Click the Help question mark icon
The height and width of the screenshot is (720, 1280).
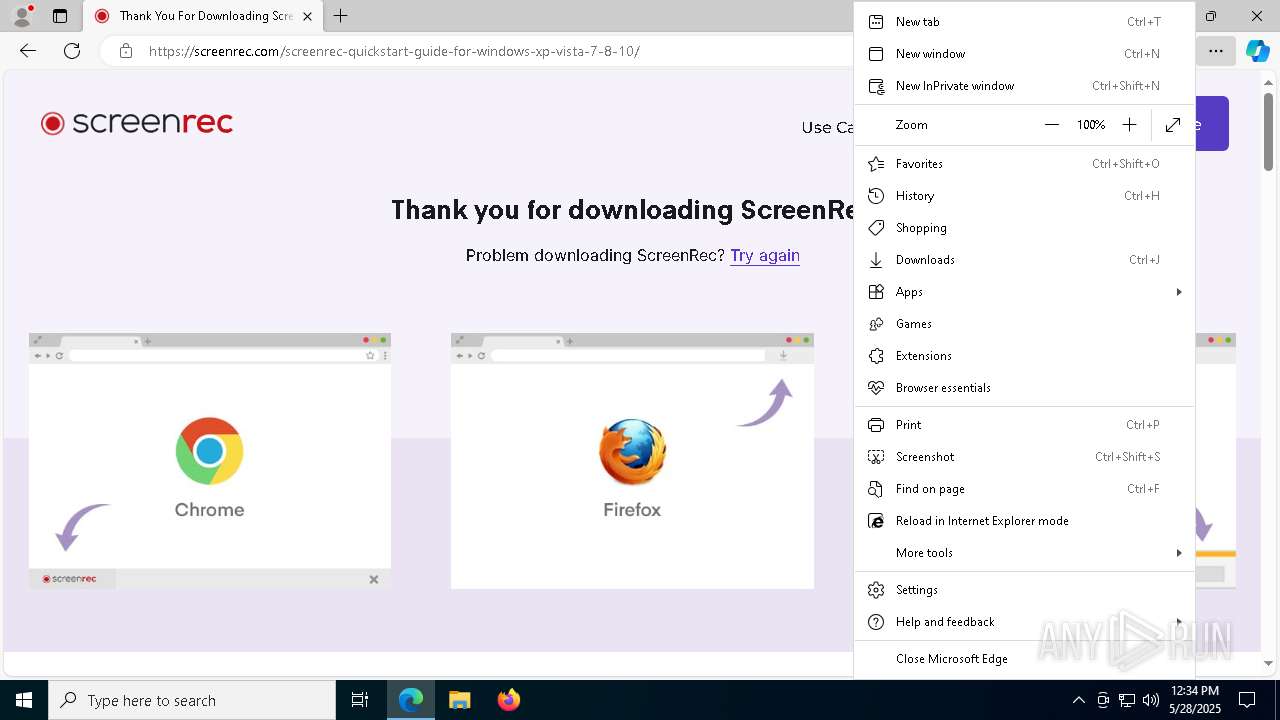pos(876,622)
